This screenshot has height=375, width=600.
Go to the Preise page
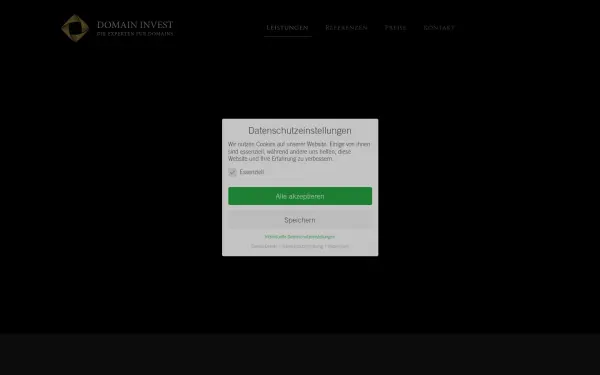[395, 28]
